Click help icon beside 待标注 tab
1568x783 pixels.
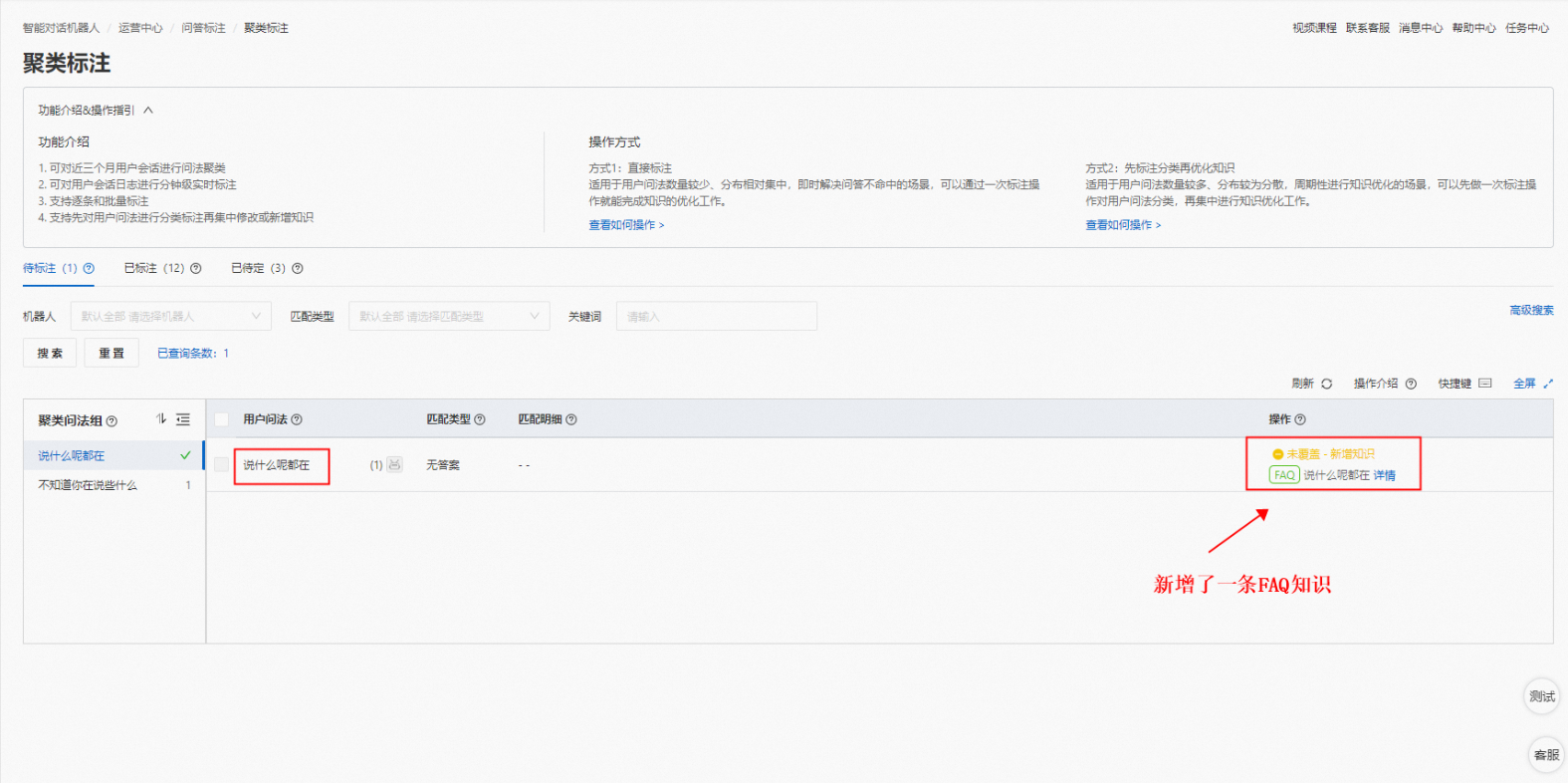tap(89, 268)
